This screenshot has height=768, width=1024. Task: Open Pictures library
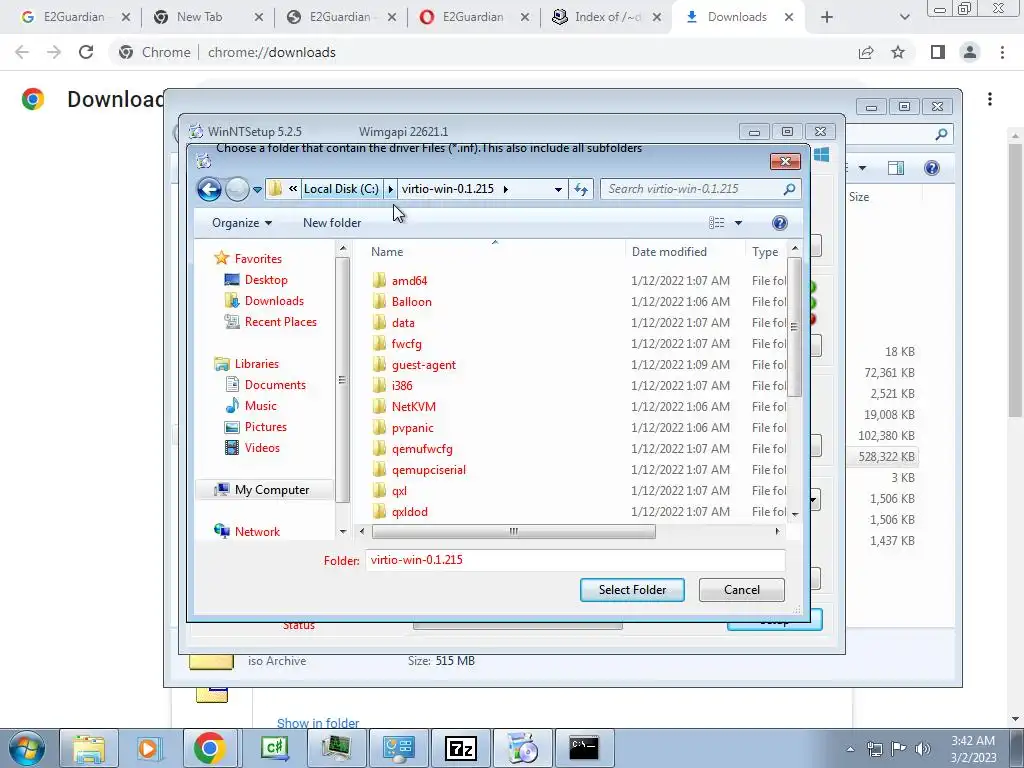(x=265, y=426)
